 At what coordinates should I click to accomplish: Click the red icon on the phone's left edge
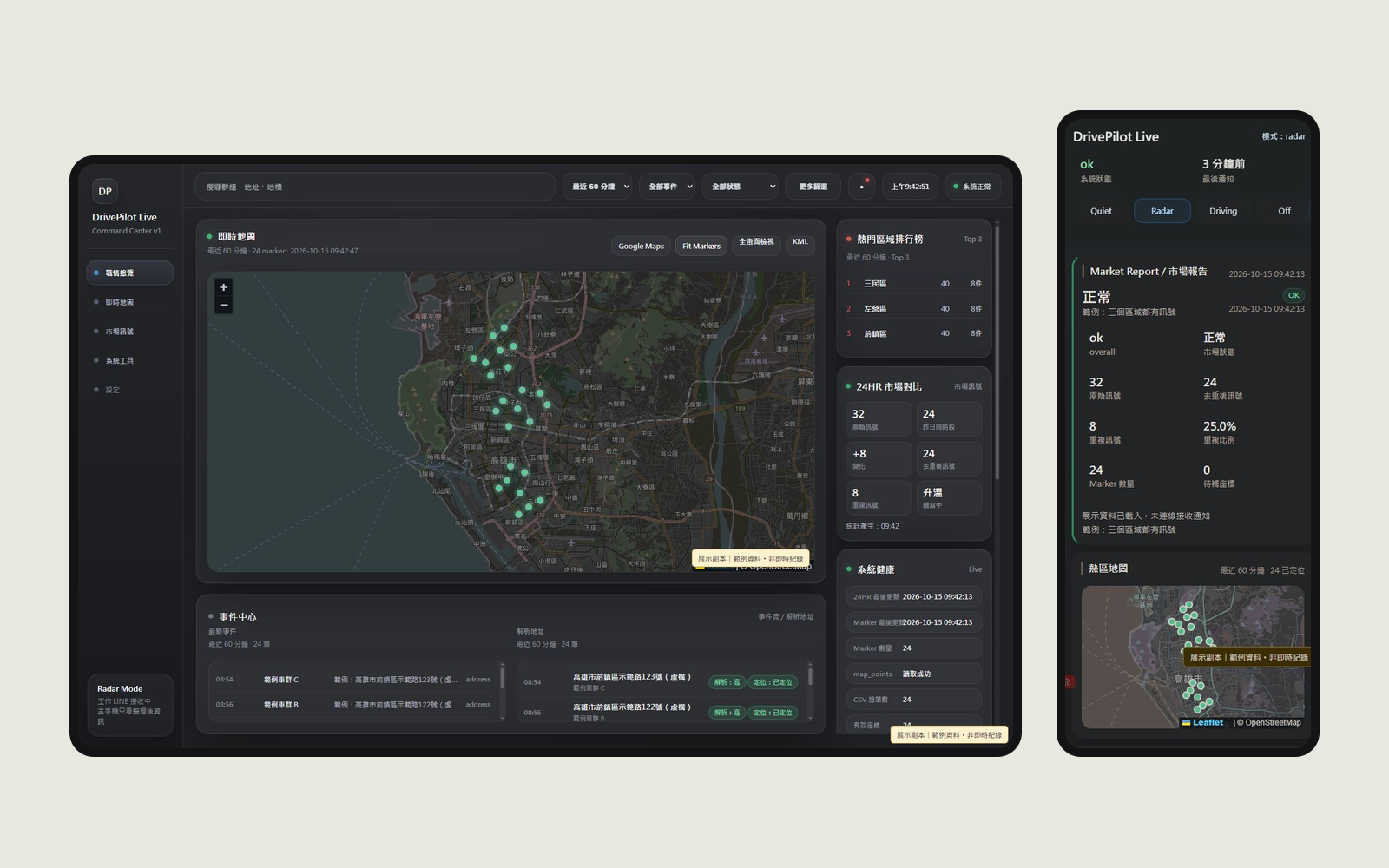click(x=1070, y=682)
